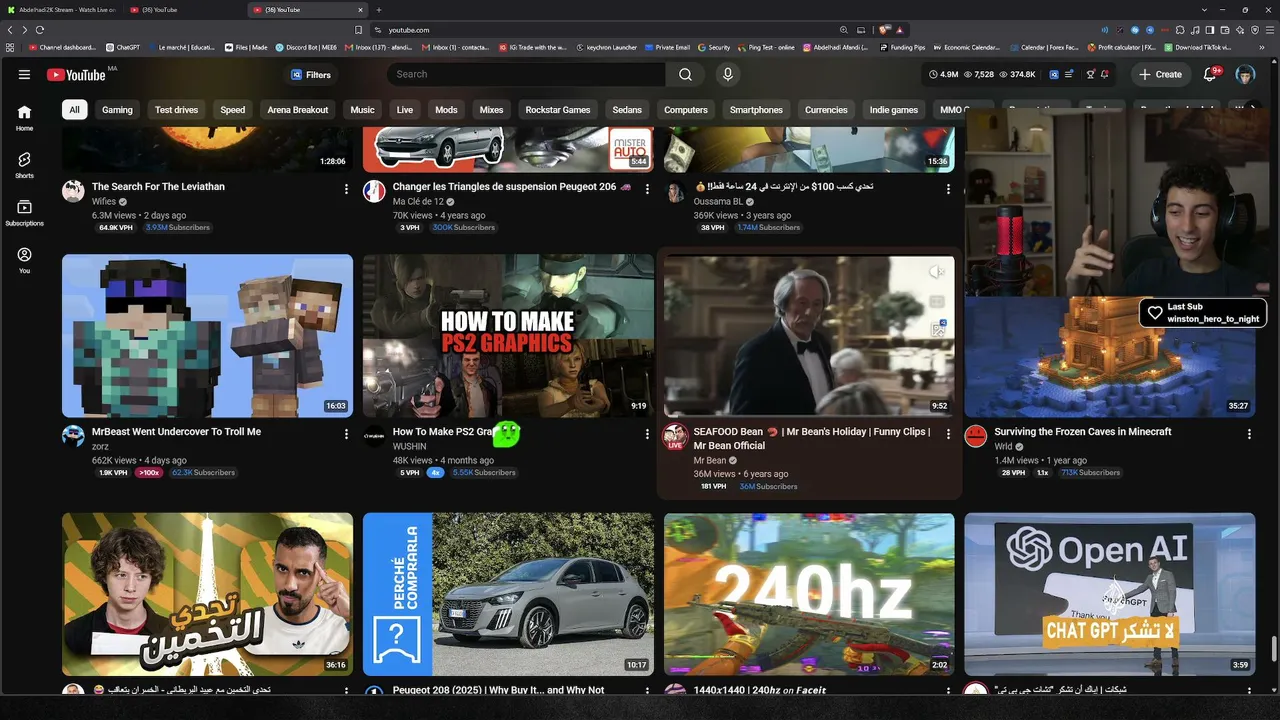Open the Brave Rewards triangle icon
Image resolution: width=1280 pixels, height=720 pixels.
tap(899, 30)
